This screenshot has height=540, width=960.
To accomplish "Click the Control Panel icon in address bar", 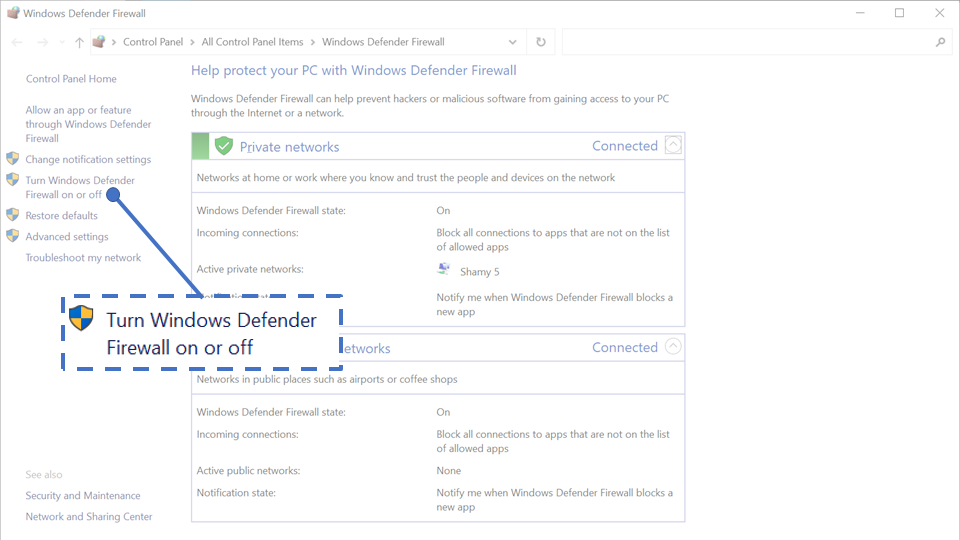I will [x=99, y=42].
